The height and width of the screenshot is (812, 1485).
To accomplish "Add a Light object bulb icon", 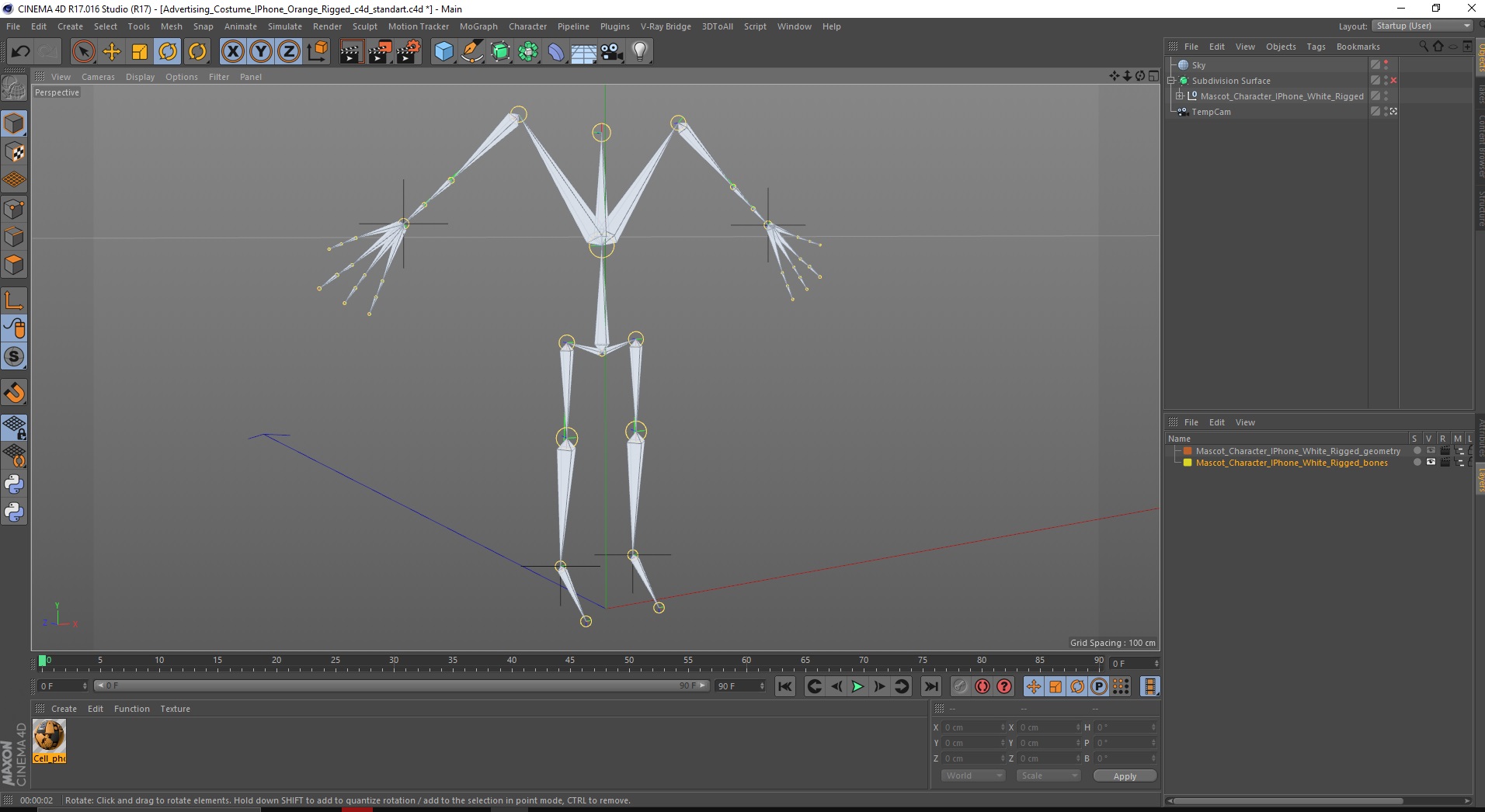I will pyautogui.click(x=639, y=52).
